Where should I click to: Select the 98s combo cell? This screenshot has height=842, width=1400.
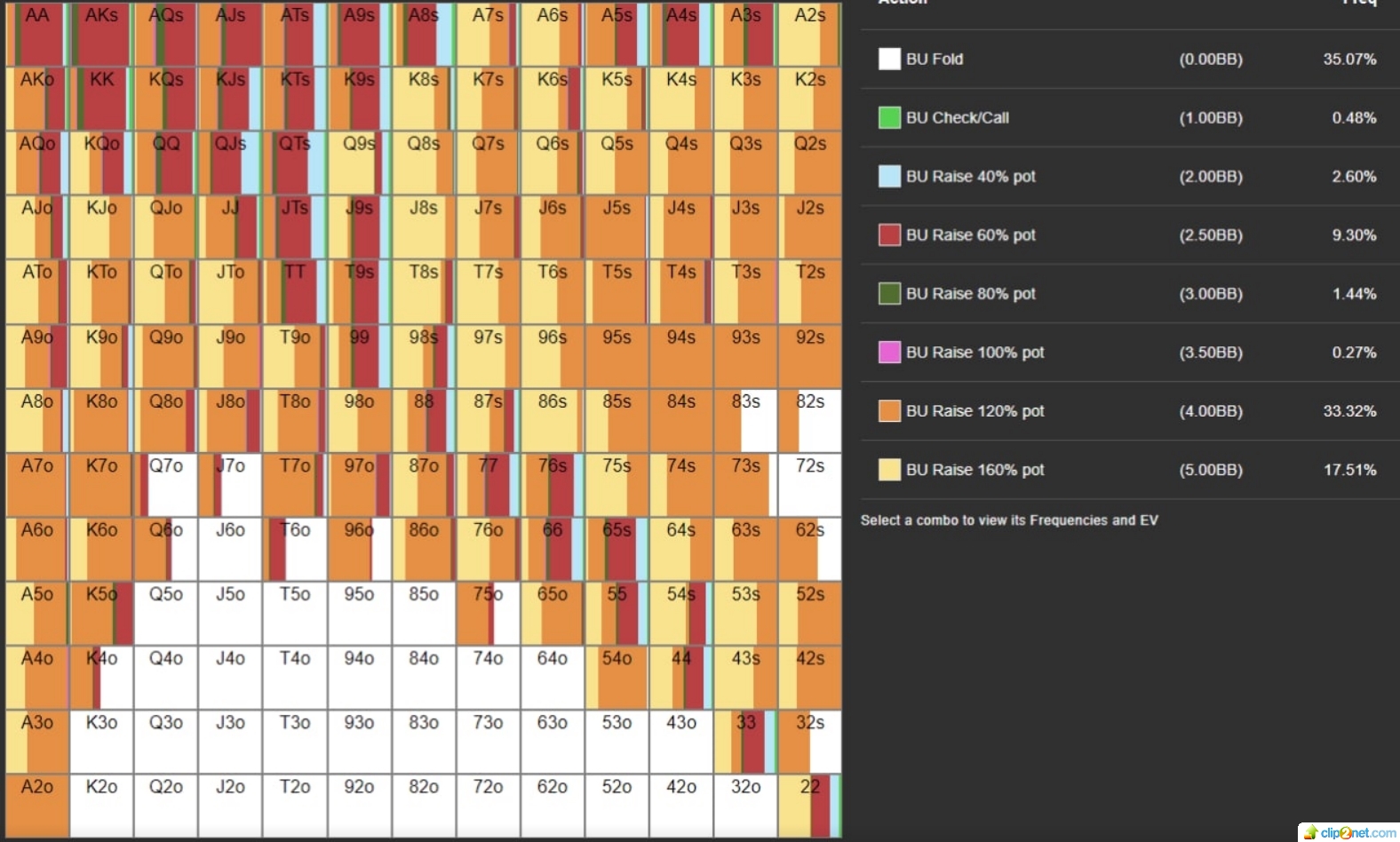[x=424, y=355]
